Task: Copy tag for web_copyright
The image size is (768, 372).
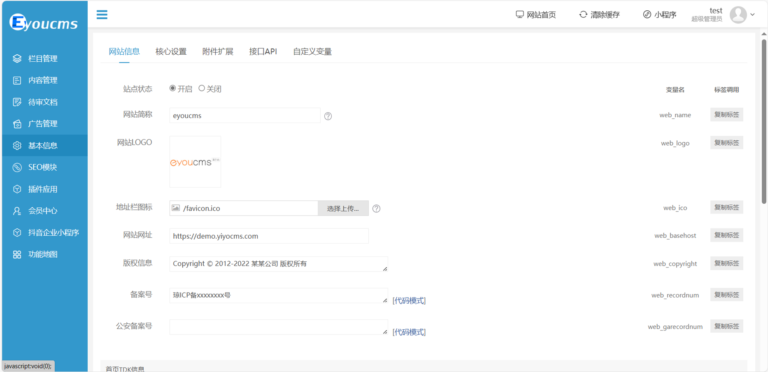Action: click(x=727, y=263)
